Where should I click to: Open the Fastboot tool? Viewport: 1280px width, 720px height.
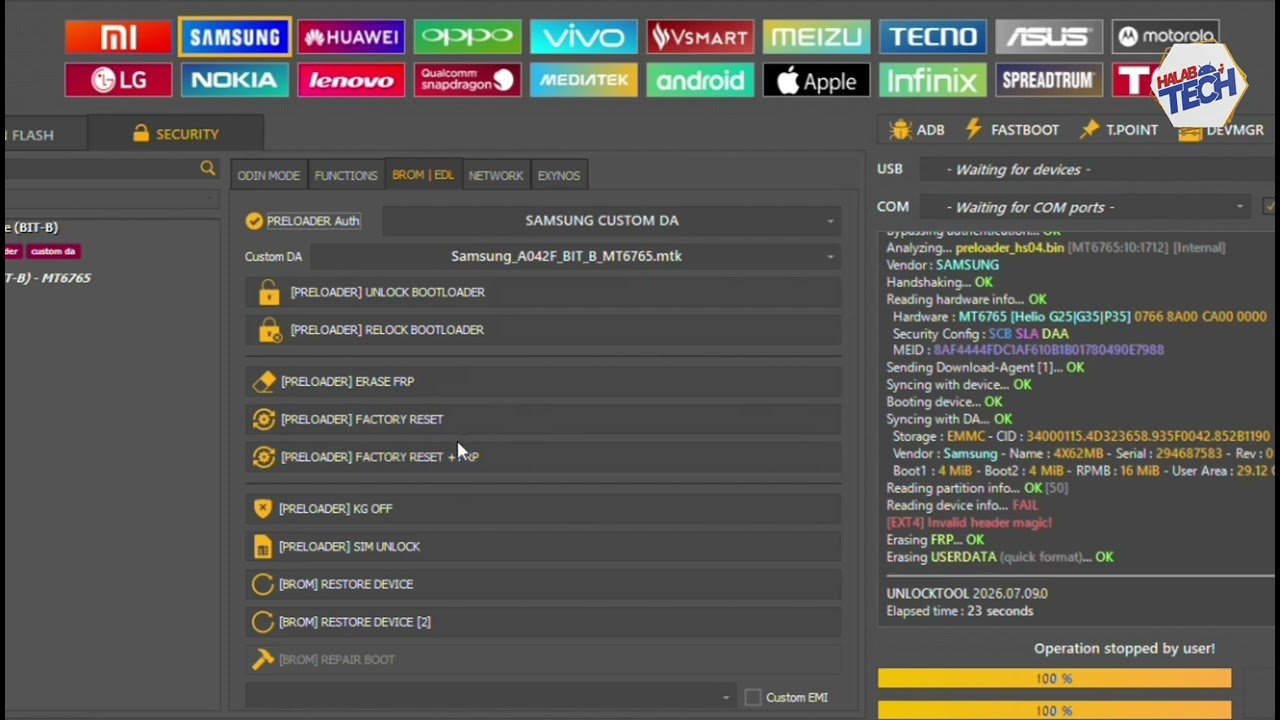[x=1012, y=130]
